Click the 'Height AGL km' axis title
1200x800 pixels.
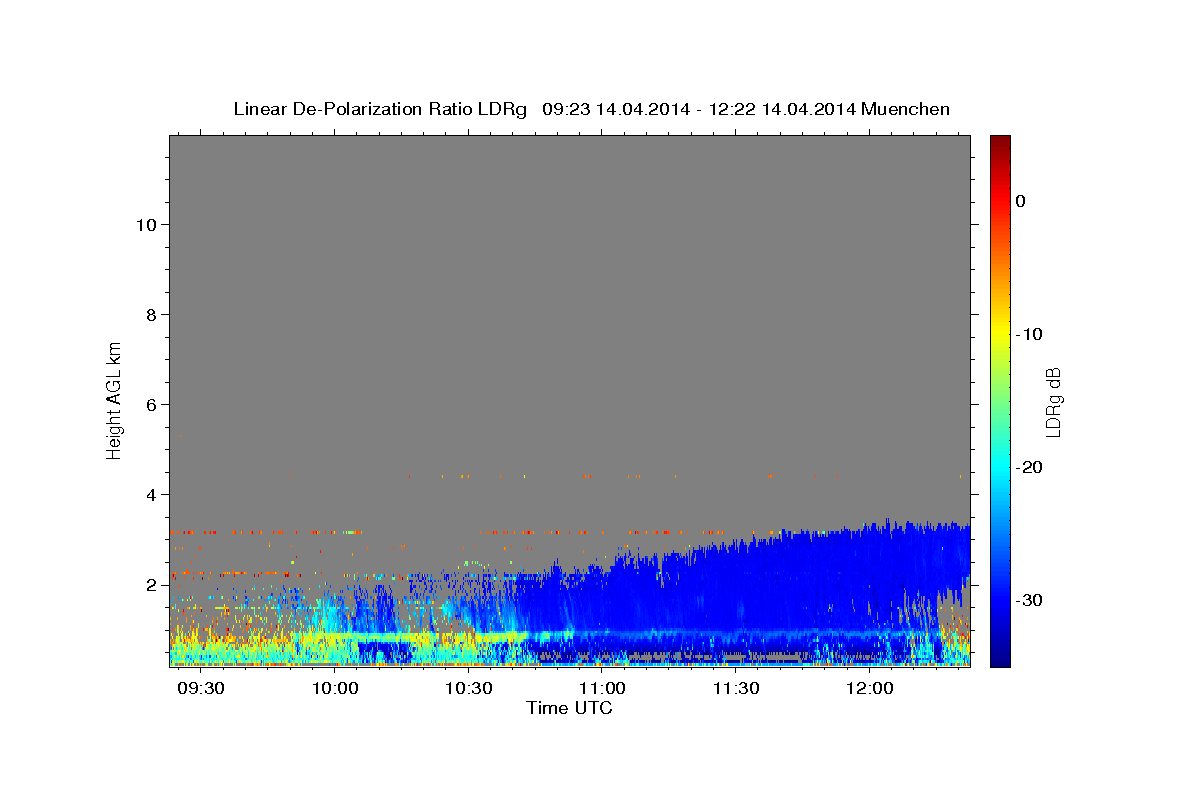pyautogui.click(x=114, y=399)
